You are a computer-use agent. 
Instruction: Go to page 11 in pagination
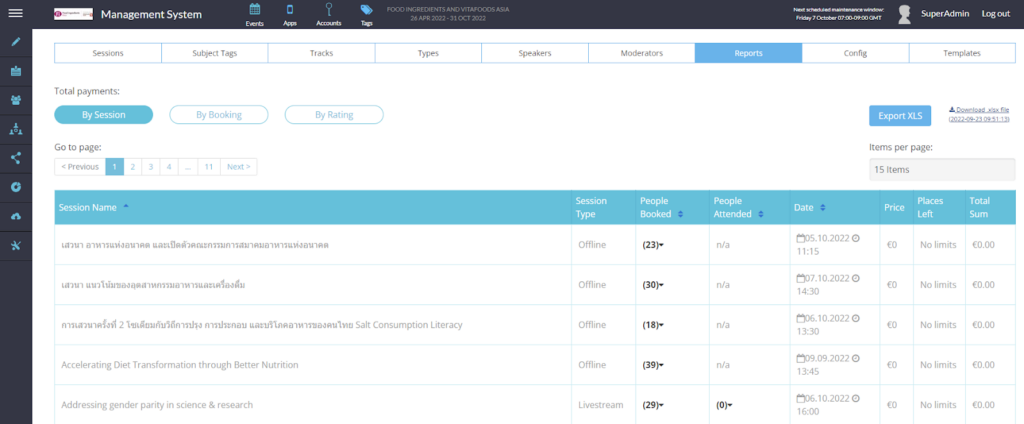coord(209,167)
